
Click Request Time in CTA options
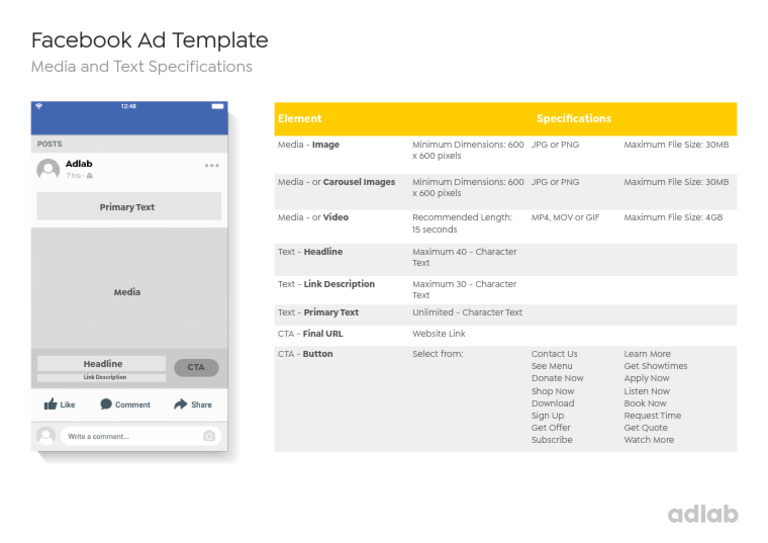coord(652,416)
